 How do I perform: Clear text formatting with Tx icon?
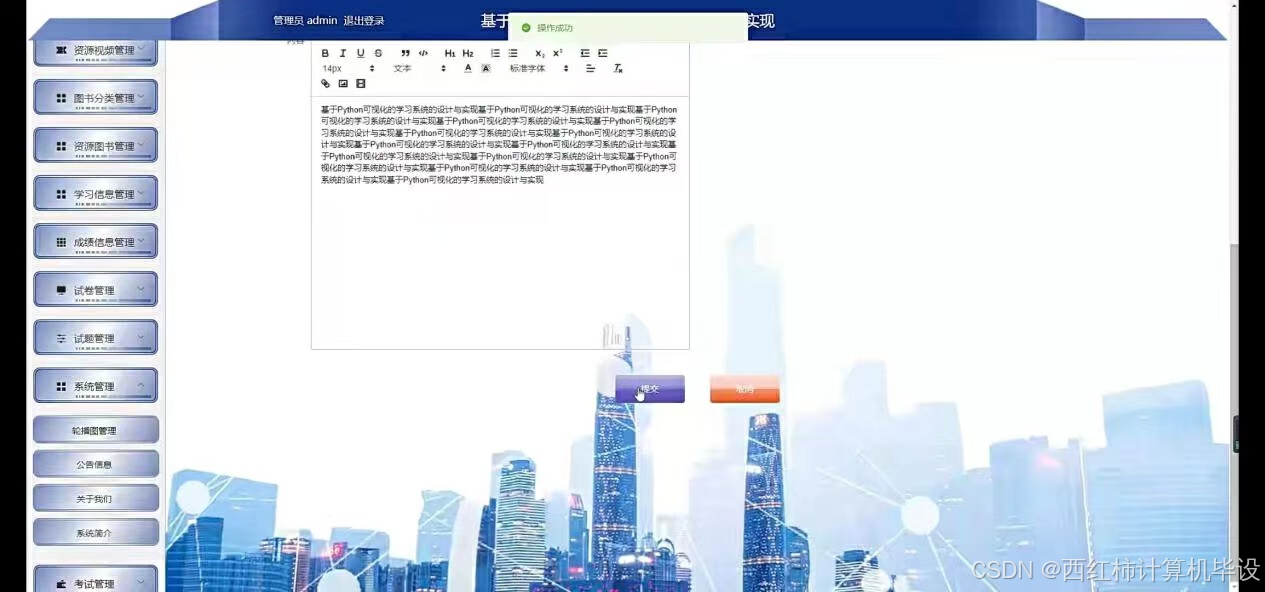point(618,68)
